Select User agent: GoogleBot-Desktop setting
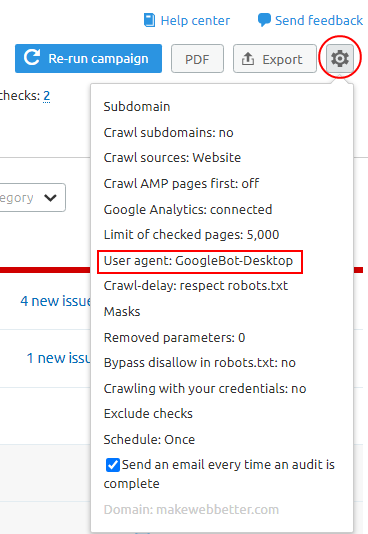Screen dimensions: 368x534 point(198,261)
